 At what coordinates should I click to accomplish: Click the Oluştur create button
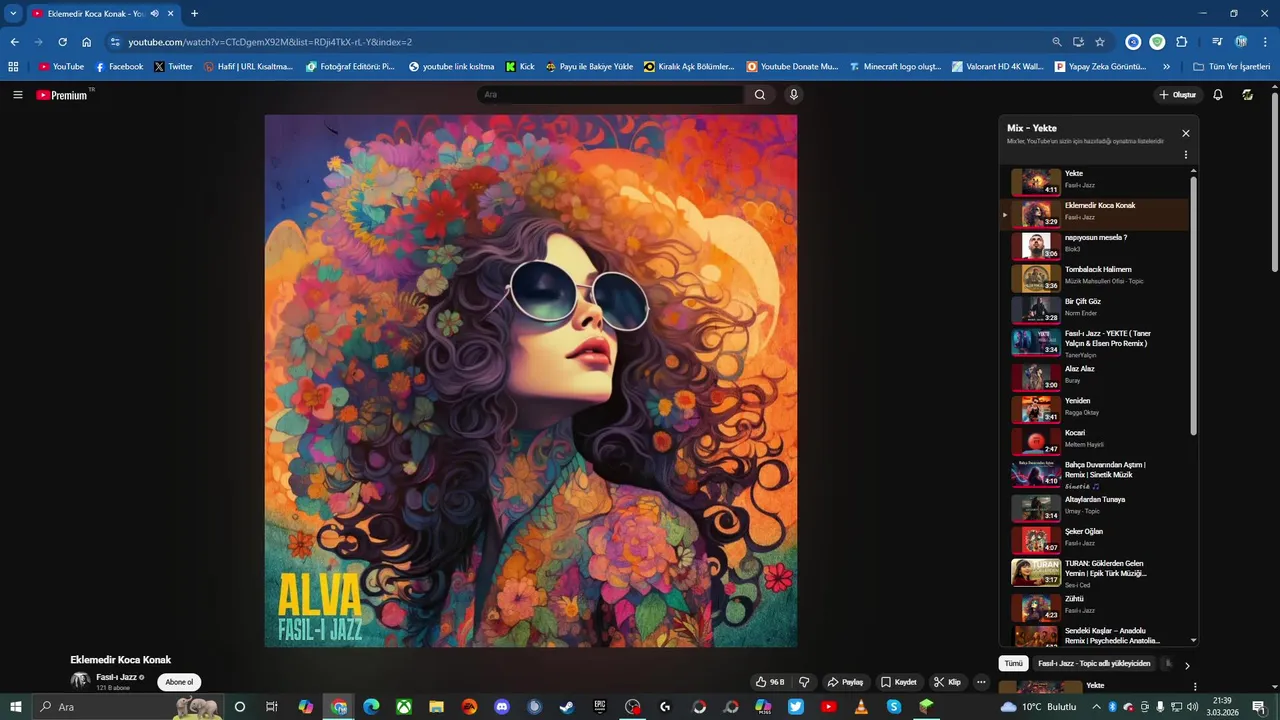[x=1177, y=95]
